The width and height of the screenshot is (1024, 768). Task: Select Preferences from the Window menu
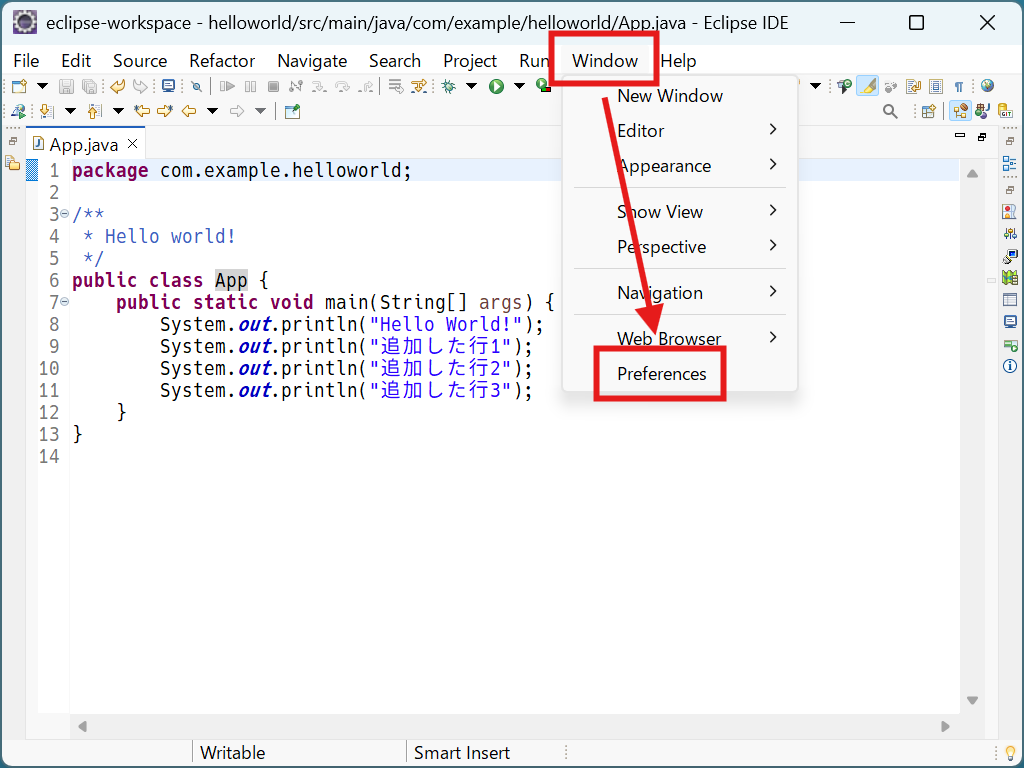[660, 373]
